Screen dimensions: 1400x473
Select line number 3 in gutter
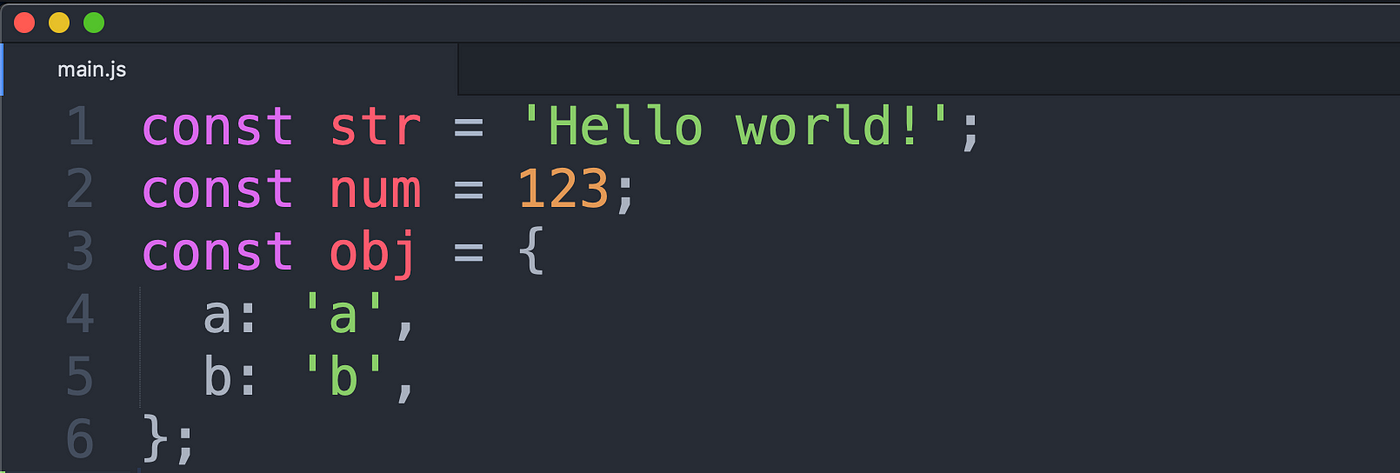tap(80, 252)
